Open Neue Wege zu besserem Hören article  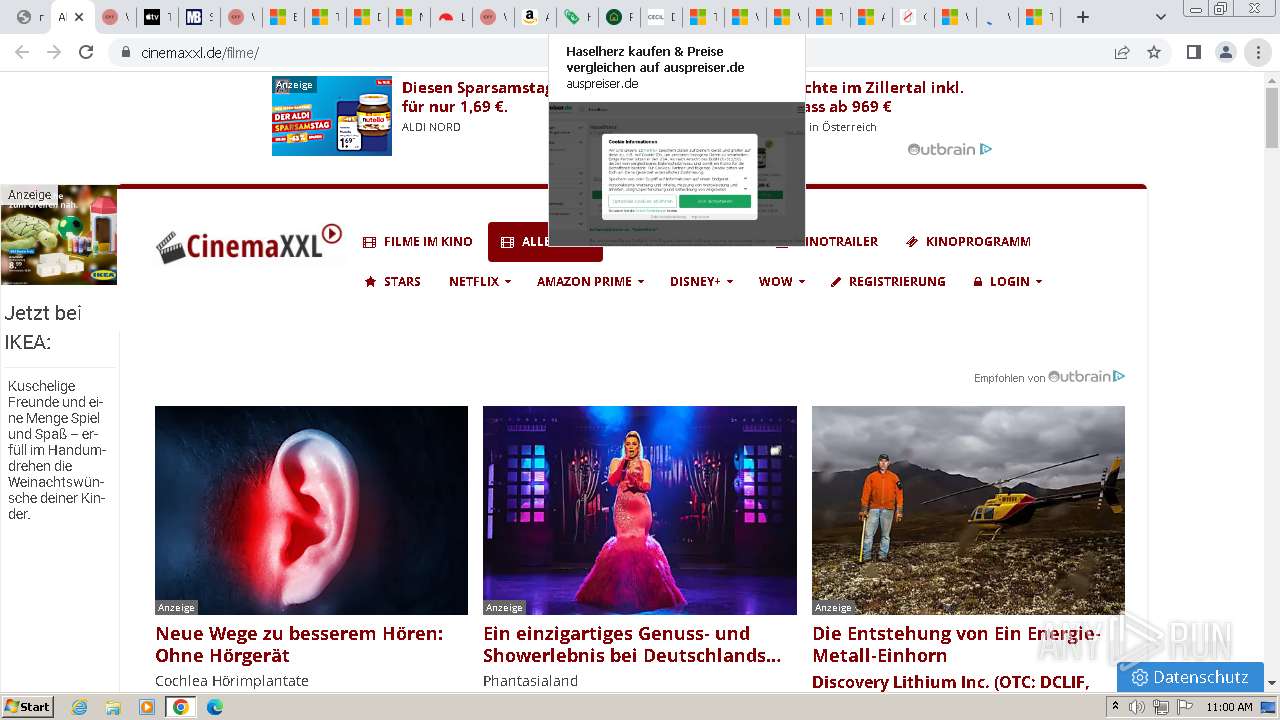(x=299, y=645)
